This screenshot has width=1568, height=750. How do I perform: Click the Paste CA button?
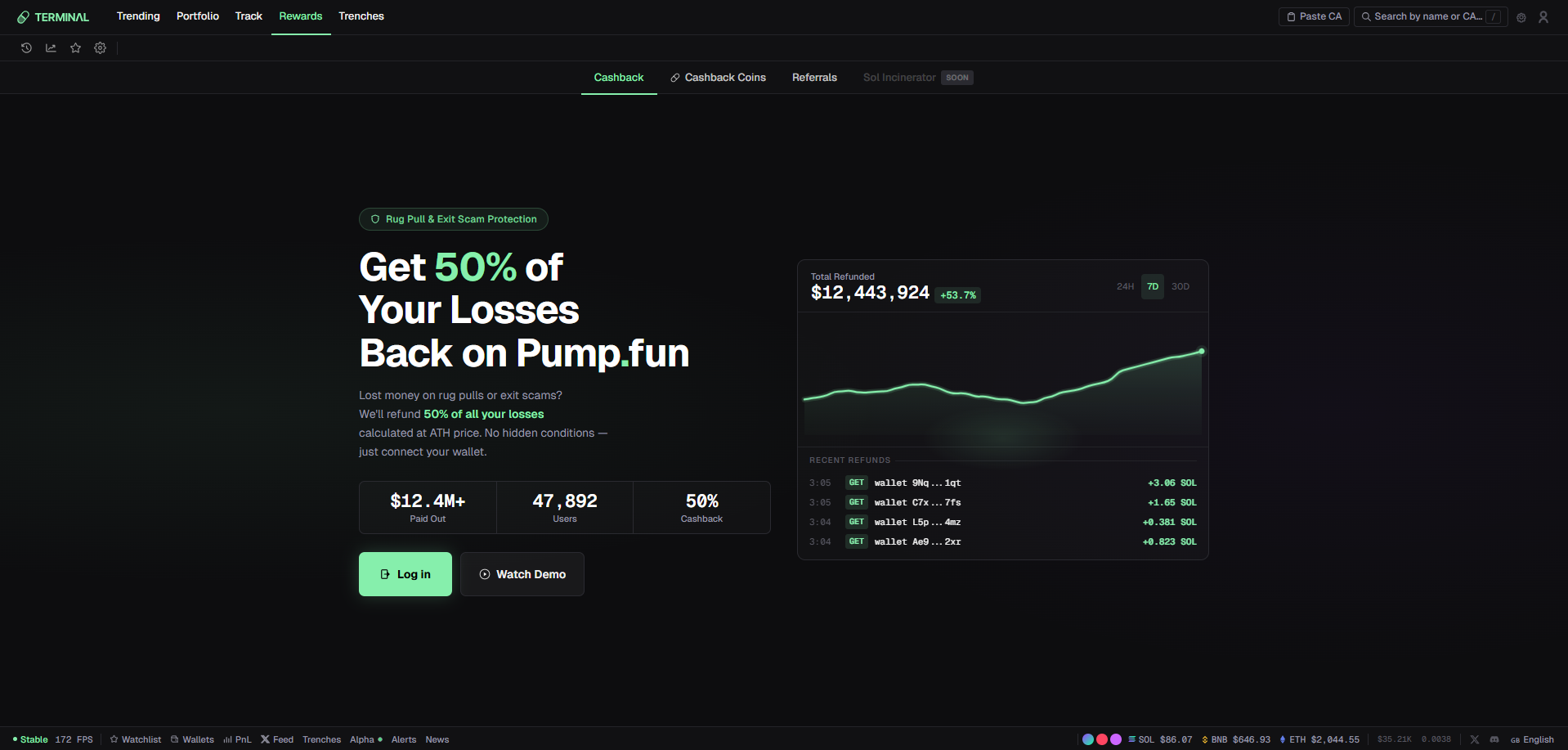point(1314,16)
